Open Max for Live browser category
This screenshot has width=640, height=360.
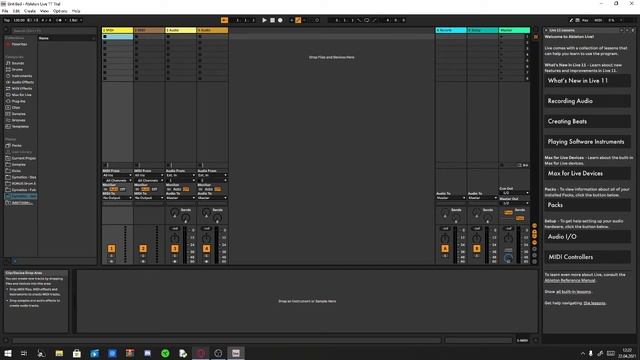21,95
